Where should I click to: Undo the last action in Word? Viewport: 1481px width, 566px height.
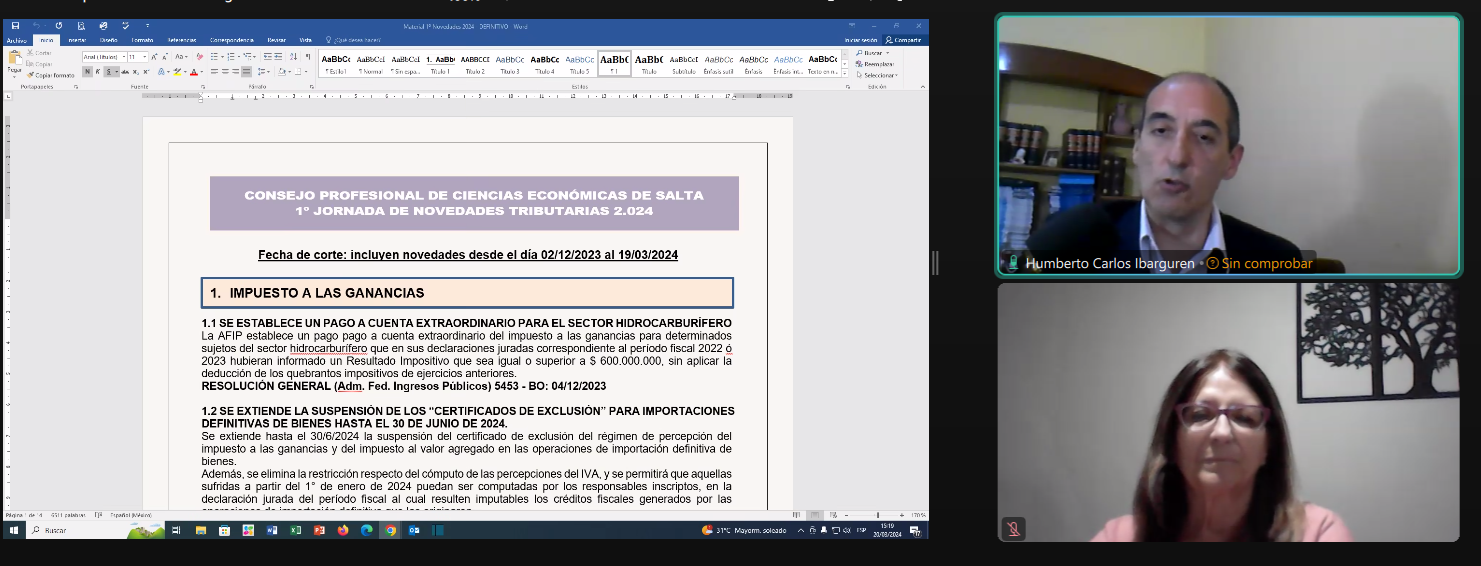(37, 25)
